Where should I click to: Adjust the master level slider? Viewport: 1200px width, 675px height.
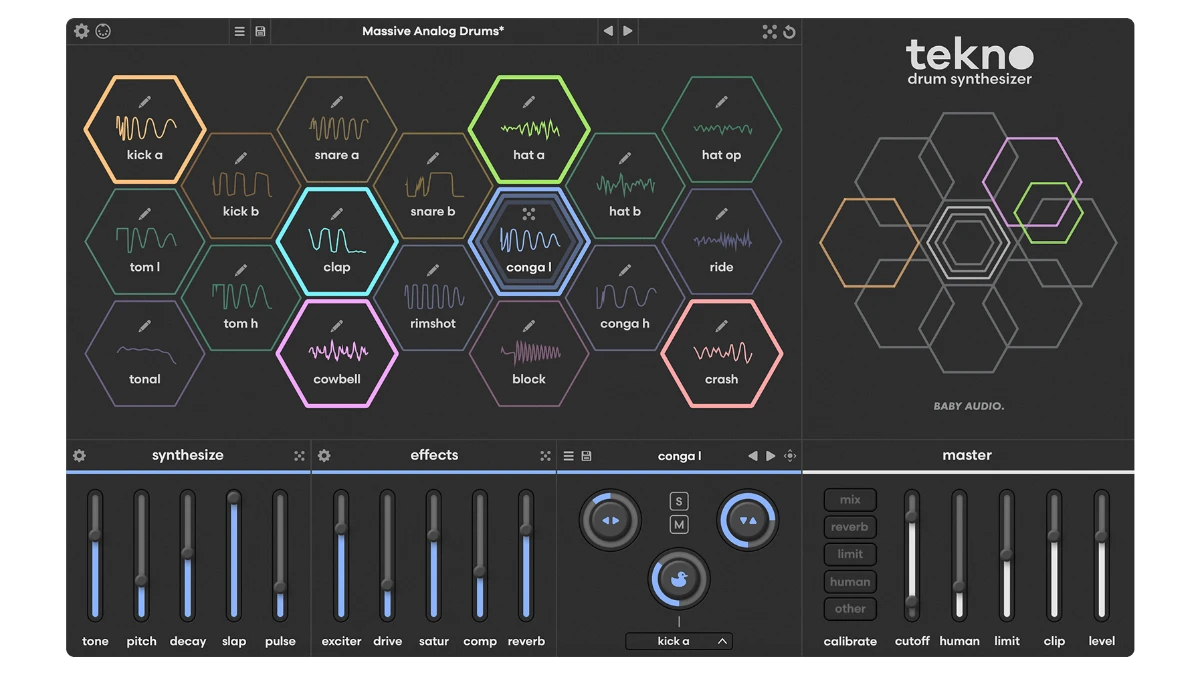tap(1102, 555)
